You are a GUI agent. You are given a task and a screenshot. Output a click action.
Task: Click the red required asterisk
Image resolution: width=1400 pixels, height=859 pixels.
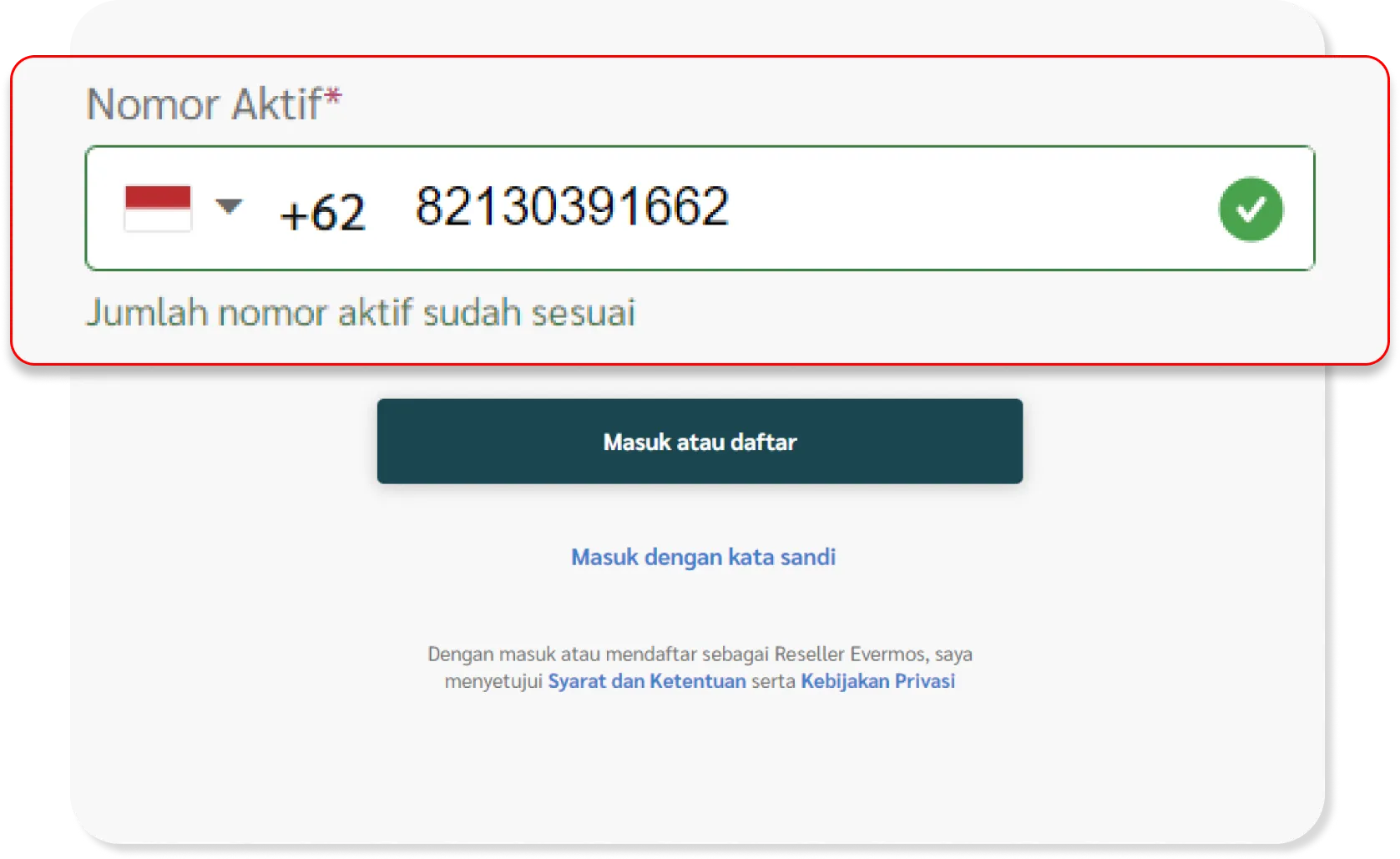pyautogui.click(x=333, y=97)
